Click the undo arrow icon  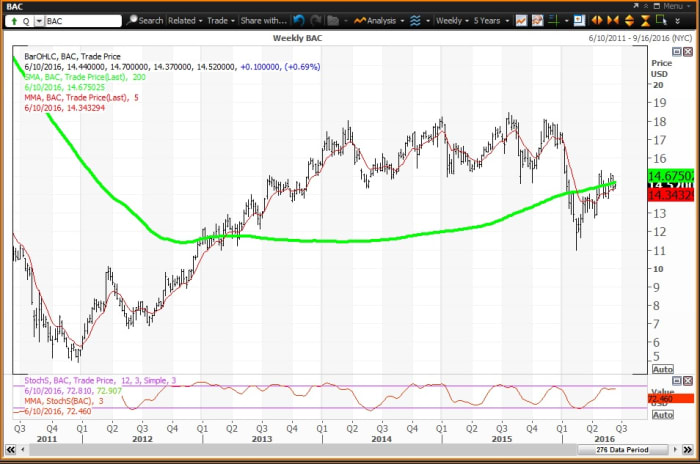297,20
